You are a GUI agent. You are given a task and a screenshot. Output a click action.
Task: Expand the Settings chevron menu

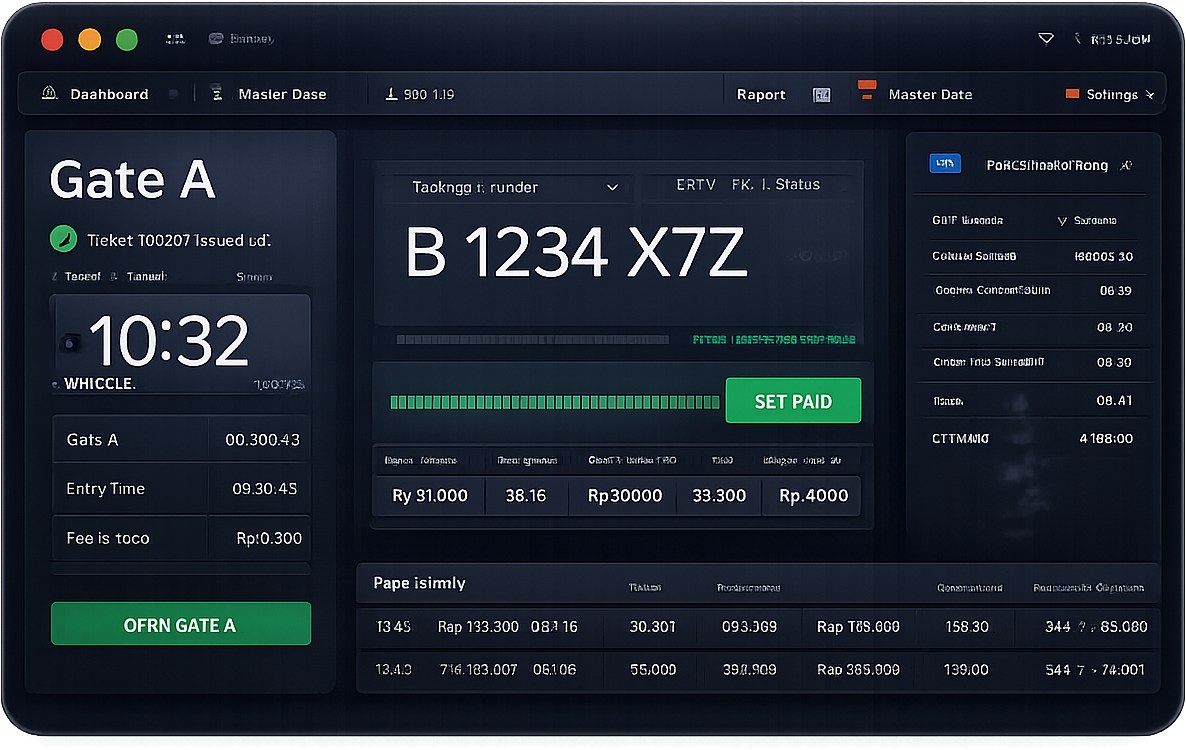pyautogui.click(x=1152, y=93)
